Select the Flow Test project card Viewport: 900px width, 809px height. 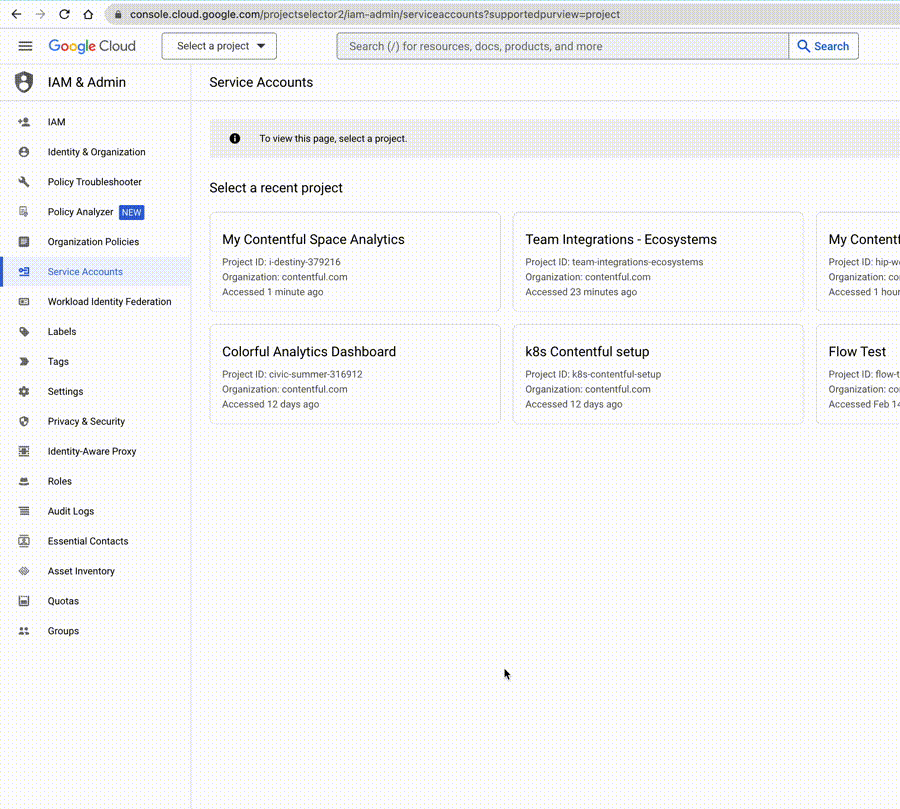[x=858, y=374]
